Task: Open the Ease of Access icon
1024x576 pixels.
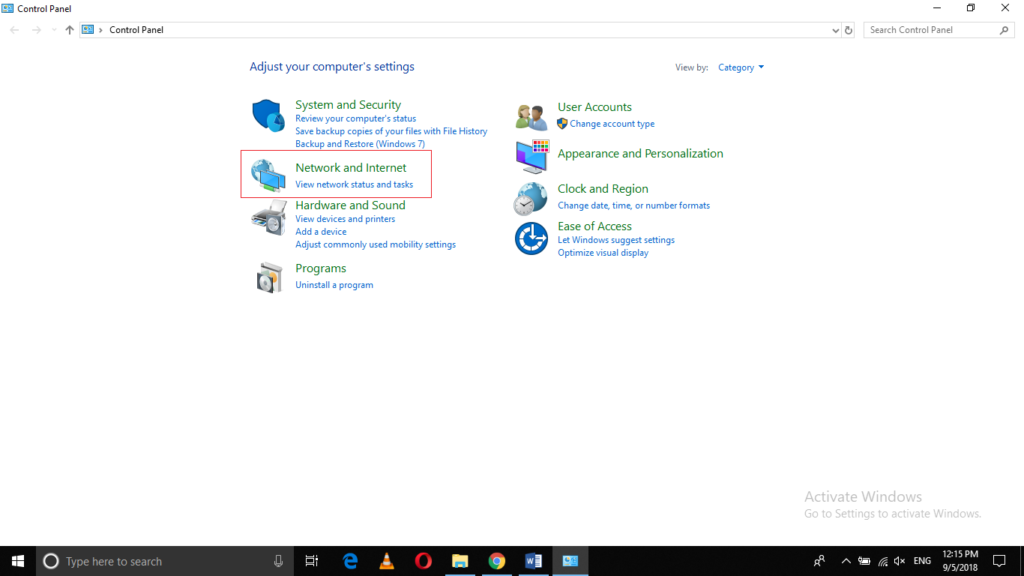Action: point(531,238)
